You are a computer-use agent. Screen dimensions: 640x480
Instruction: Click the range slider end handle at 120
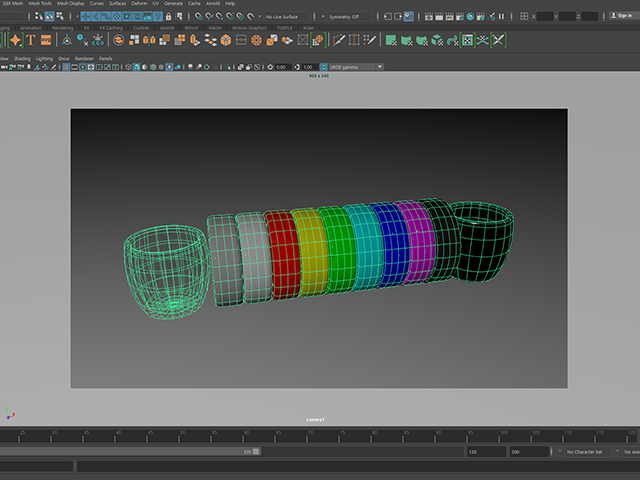tap(256, 451)
